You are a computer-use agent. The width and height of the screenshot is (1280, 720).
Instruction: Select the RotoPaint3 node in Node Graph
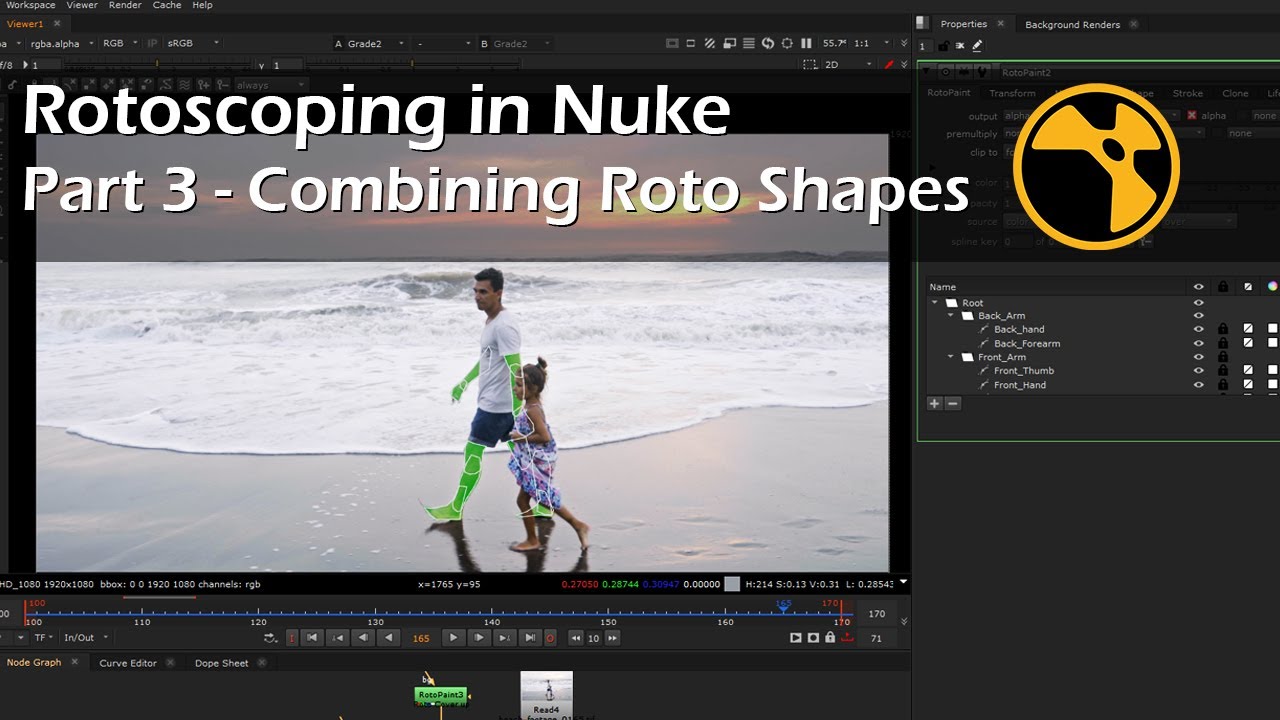tap(441, 694)
